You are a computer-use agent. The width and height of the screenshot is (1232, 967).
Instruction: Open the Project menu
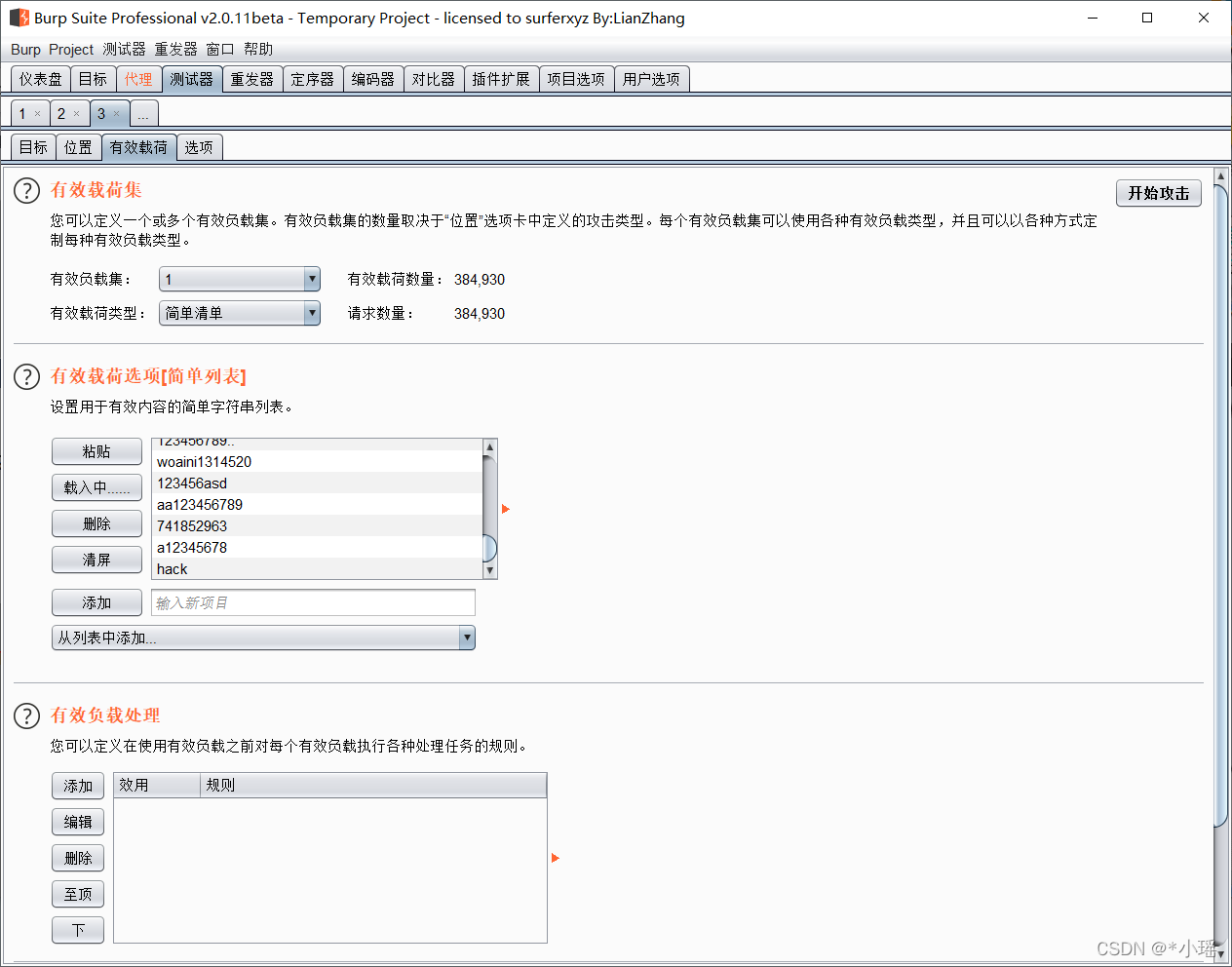(x=71, y=50)
